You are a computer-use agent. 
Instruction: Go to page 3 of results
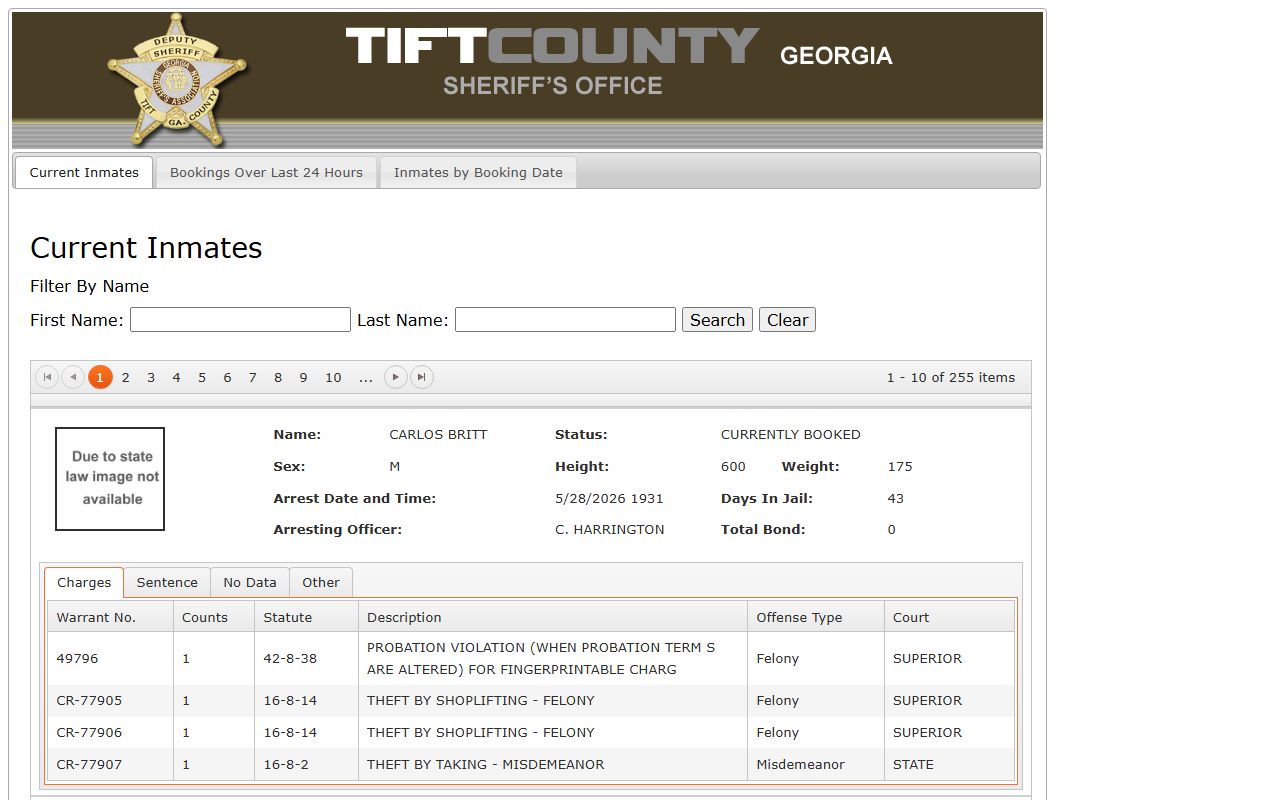151,377
